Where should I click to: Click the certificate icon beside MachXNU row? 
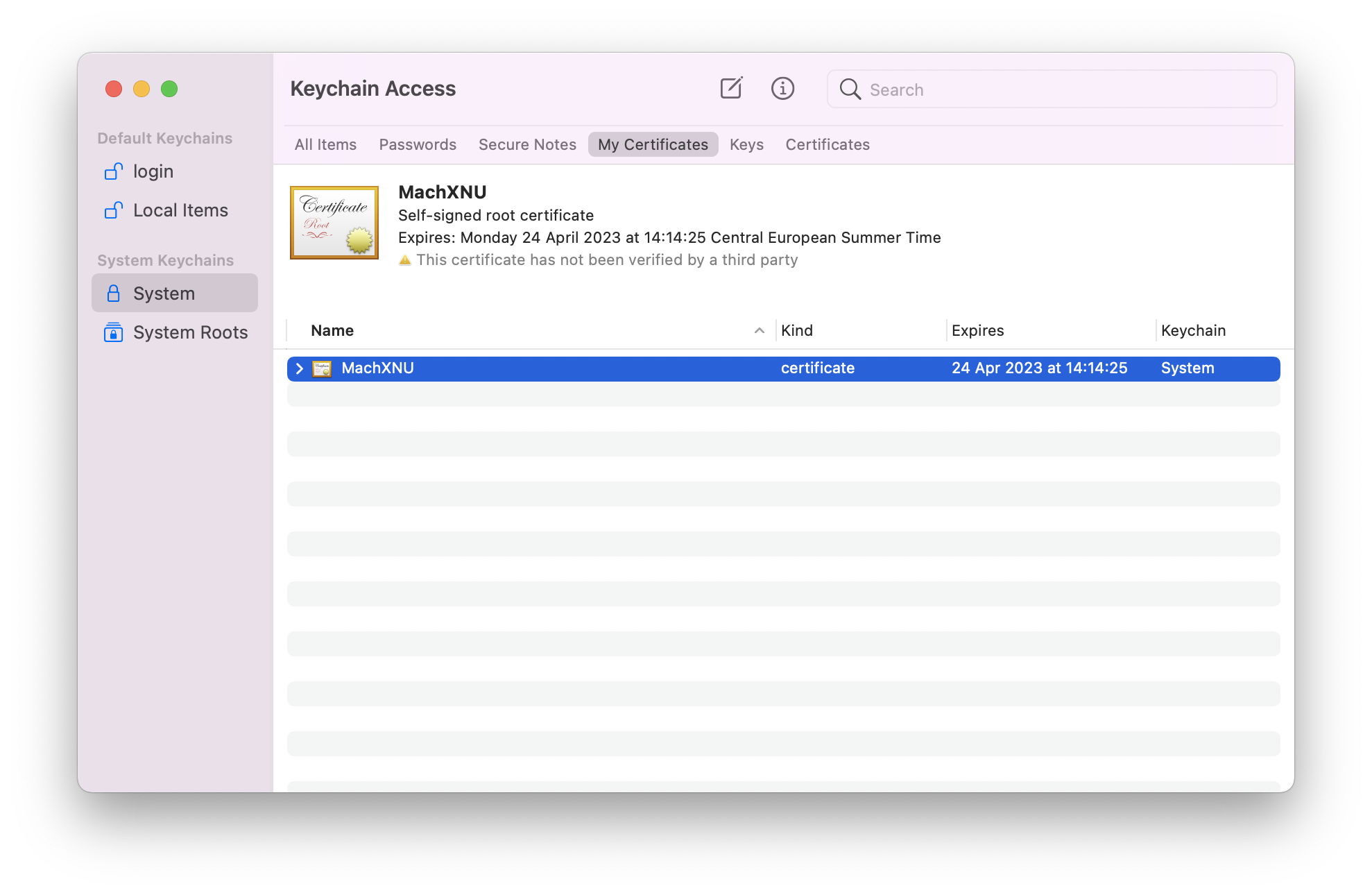323,368
